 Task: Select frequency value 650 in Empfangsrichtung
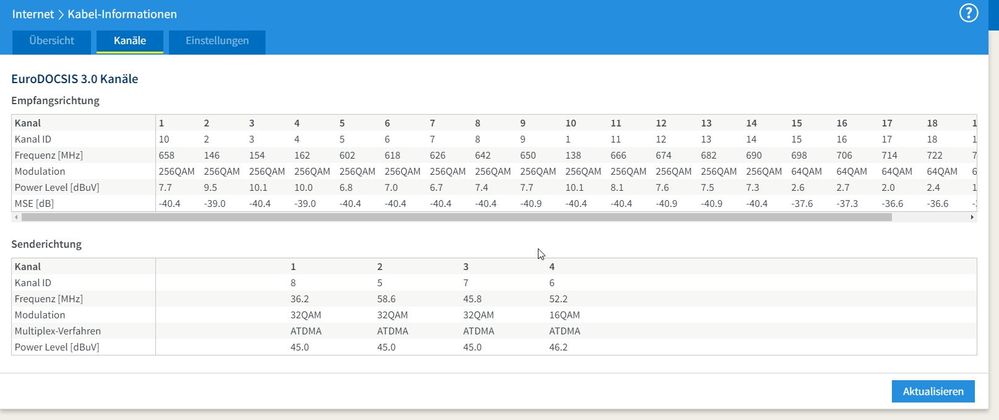pyautogui.click(x=528, y=155)
